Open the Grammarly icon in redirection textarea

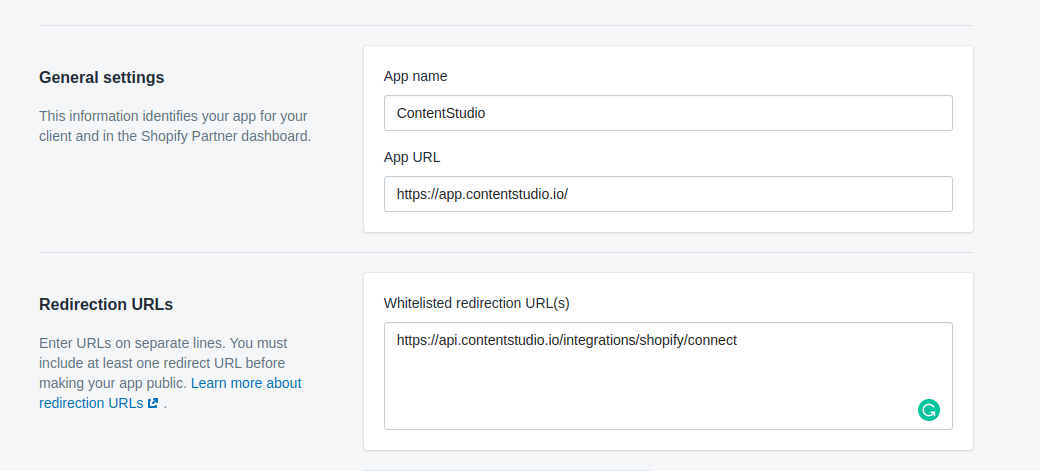click(929, 410)
